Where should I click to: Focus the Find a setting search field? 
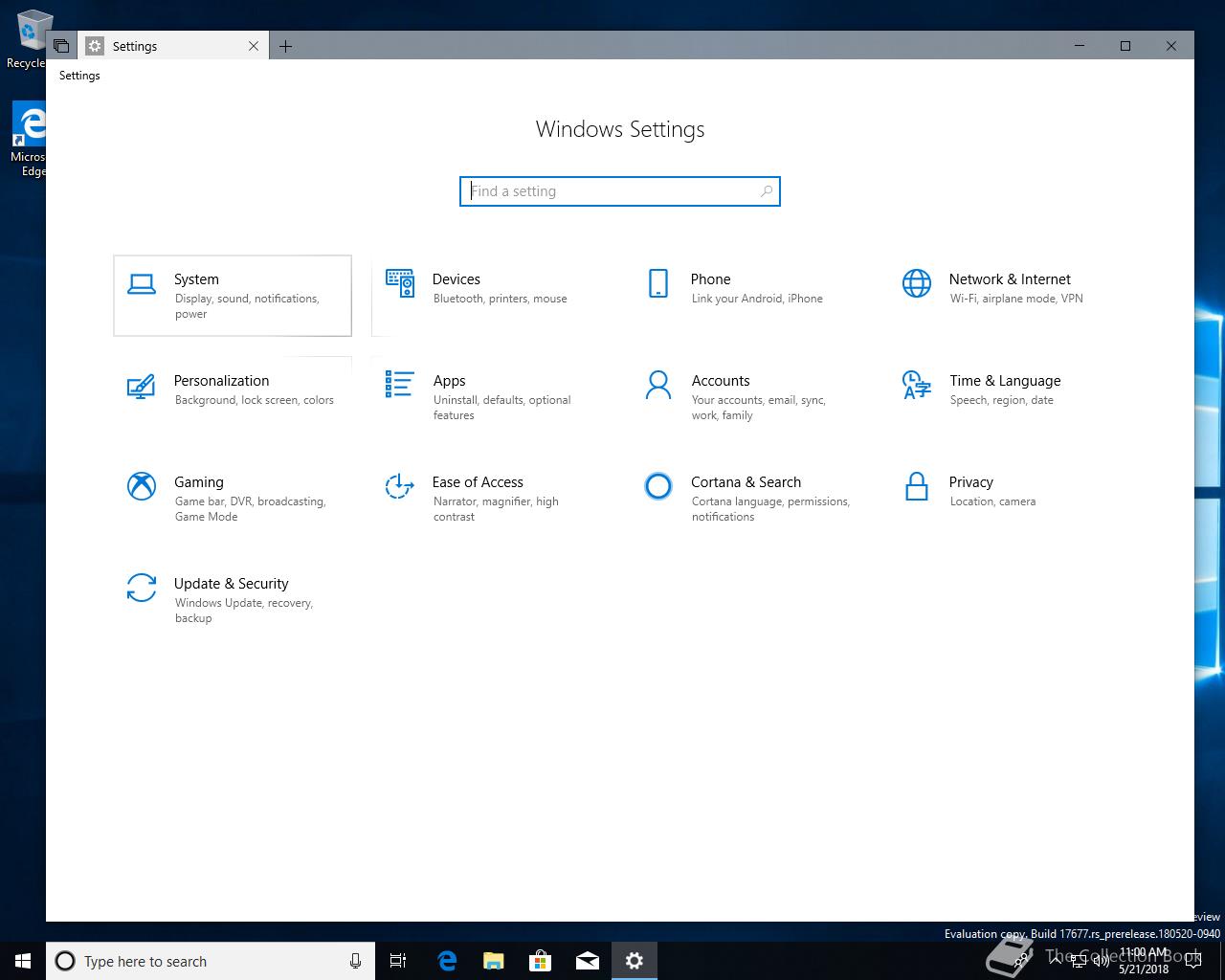(x=620, y=191)
